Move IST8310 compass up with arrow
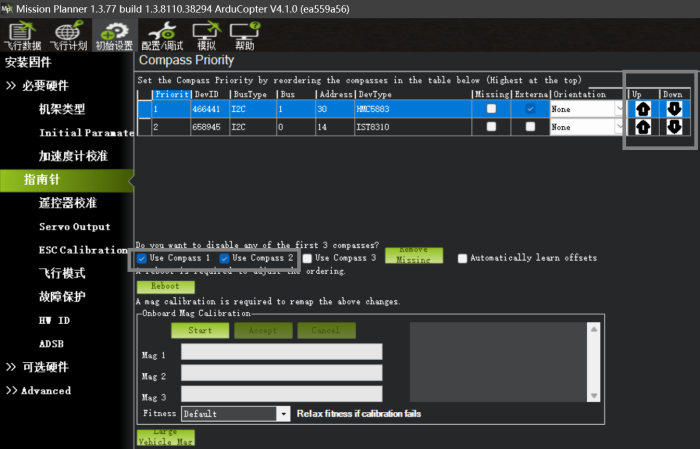Screen dimensions: 700x449 (643, 127)
